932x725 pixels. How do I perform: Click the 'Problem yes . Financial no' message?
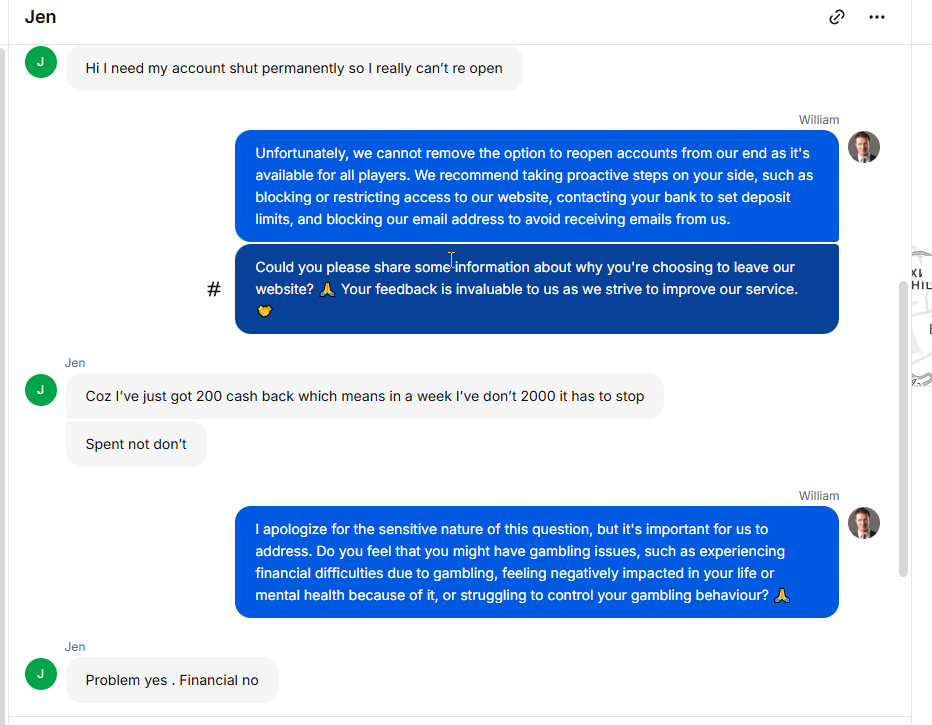[172, 680]
